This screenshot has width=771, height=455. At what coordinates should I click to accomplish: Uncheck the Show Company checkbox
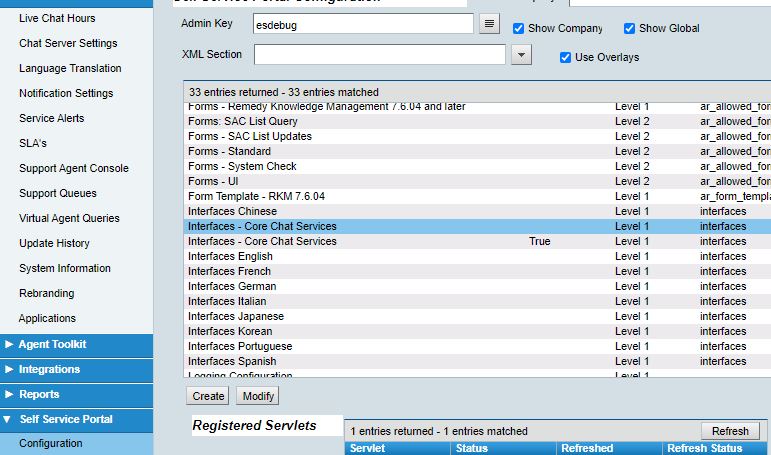tap(518, 29)
